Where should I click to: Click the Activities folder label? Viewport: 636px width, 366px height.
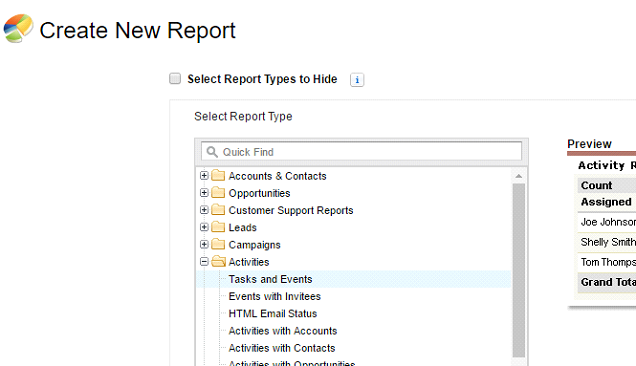point(249,262)
